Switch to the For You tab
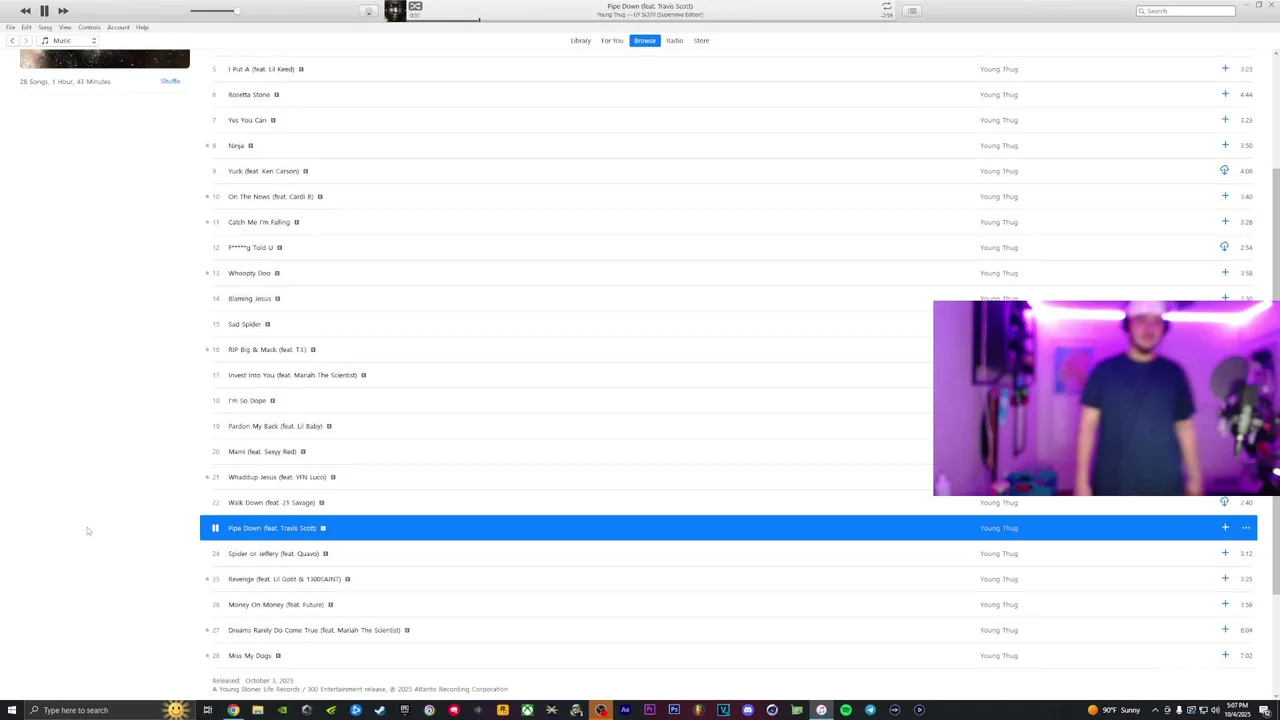 (x=612, y=41)
